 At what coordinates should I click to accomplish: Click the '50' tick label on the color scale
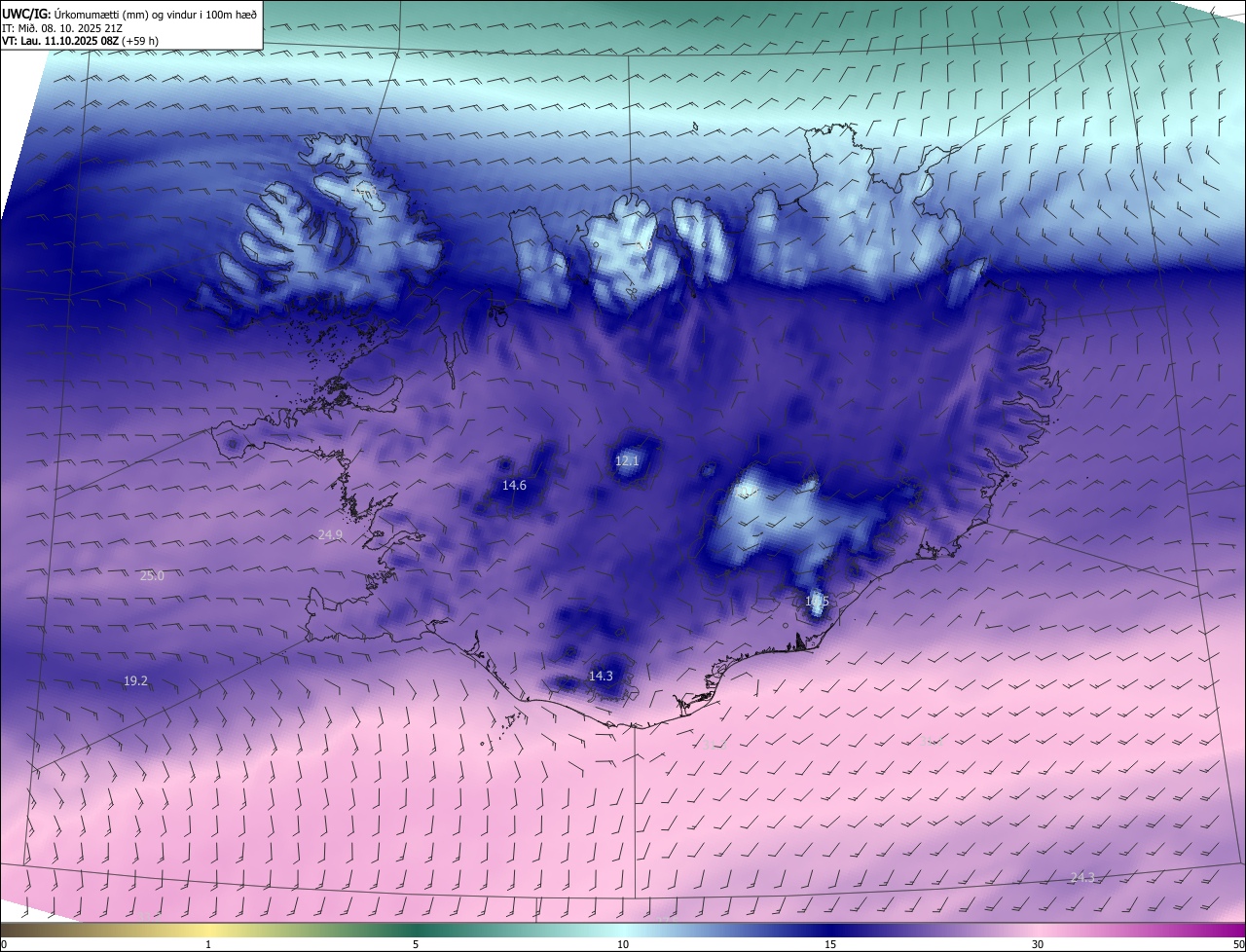(x=1238, y=944)
